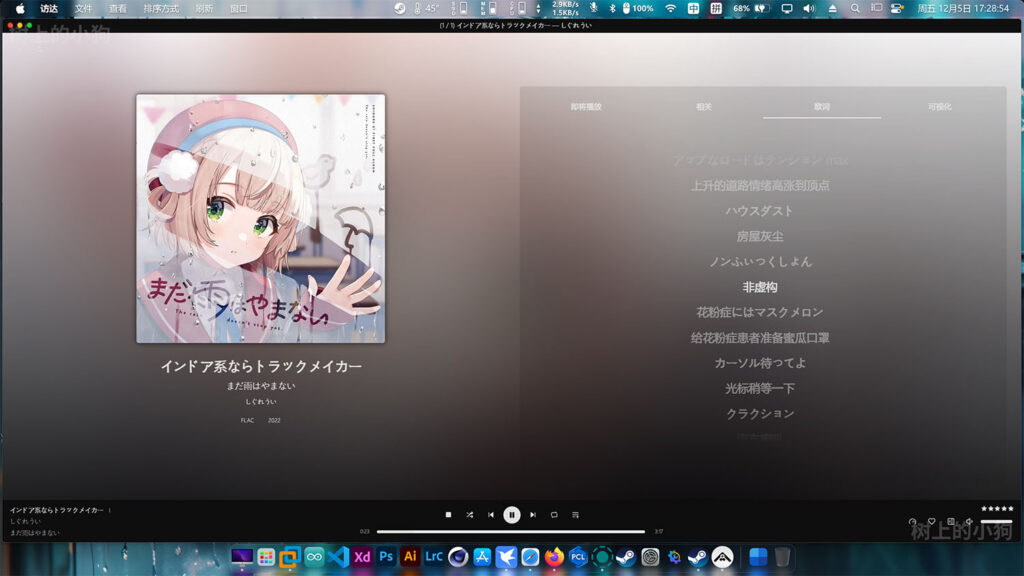Open Photoshop from the dock

(386, 557)
